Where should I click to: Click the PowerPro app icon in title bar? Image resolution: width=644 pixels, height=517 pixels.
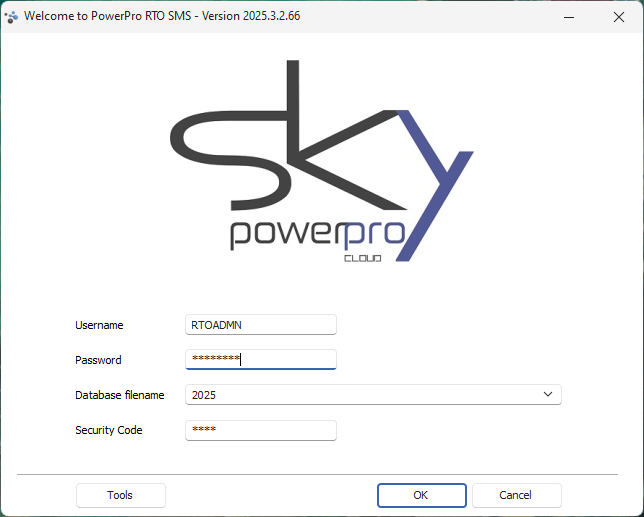11,17
